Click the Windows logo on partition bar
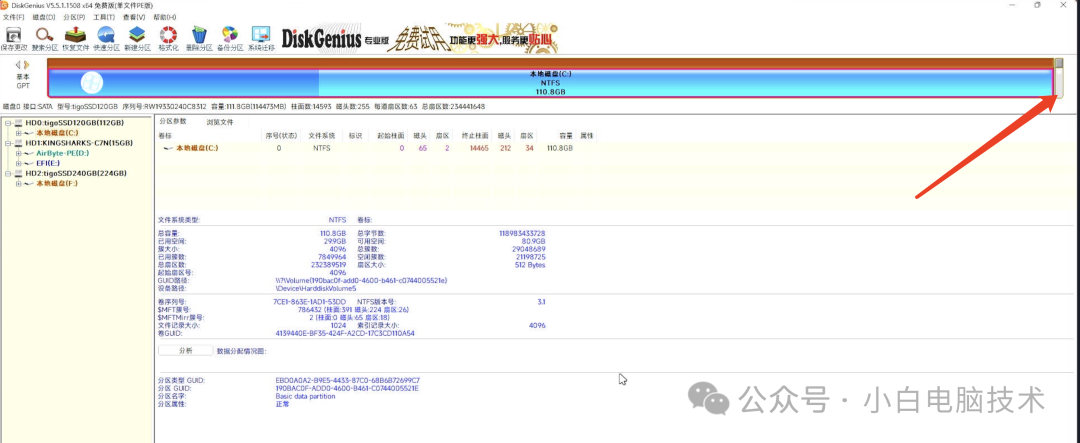The width and height of the screenshot is (1080, 443). pos(92,83)
